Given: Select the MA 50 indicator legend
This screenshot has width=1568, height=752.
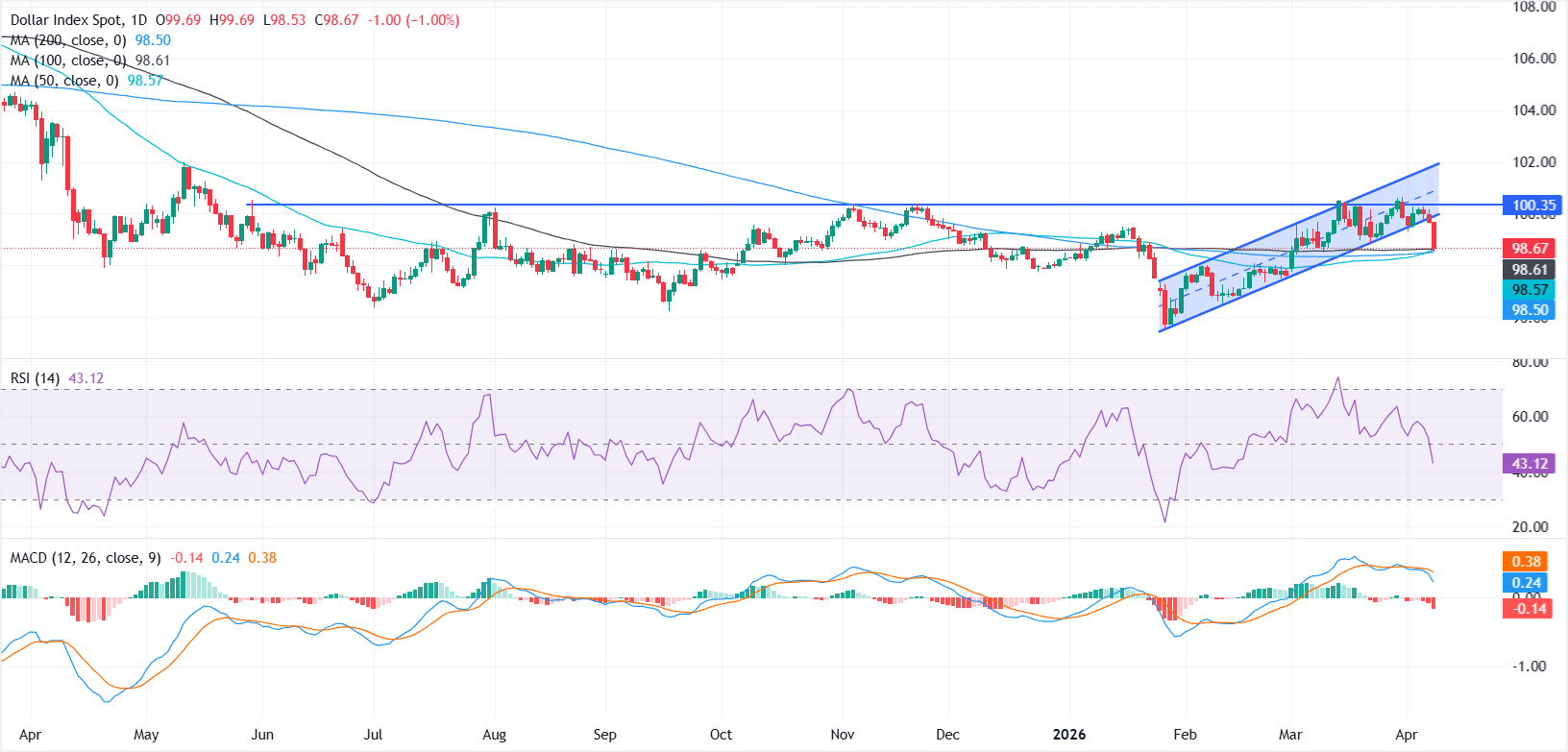Looking at the screenshot, I should pos(65,81).
